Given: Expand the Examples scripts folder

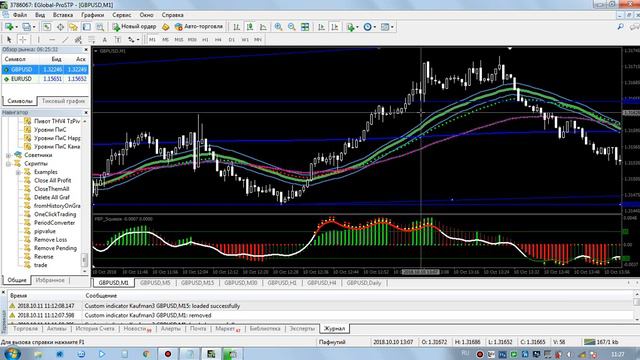Looking at the screenshot, I should pos(18,172).
